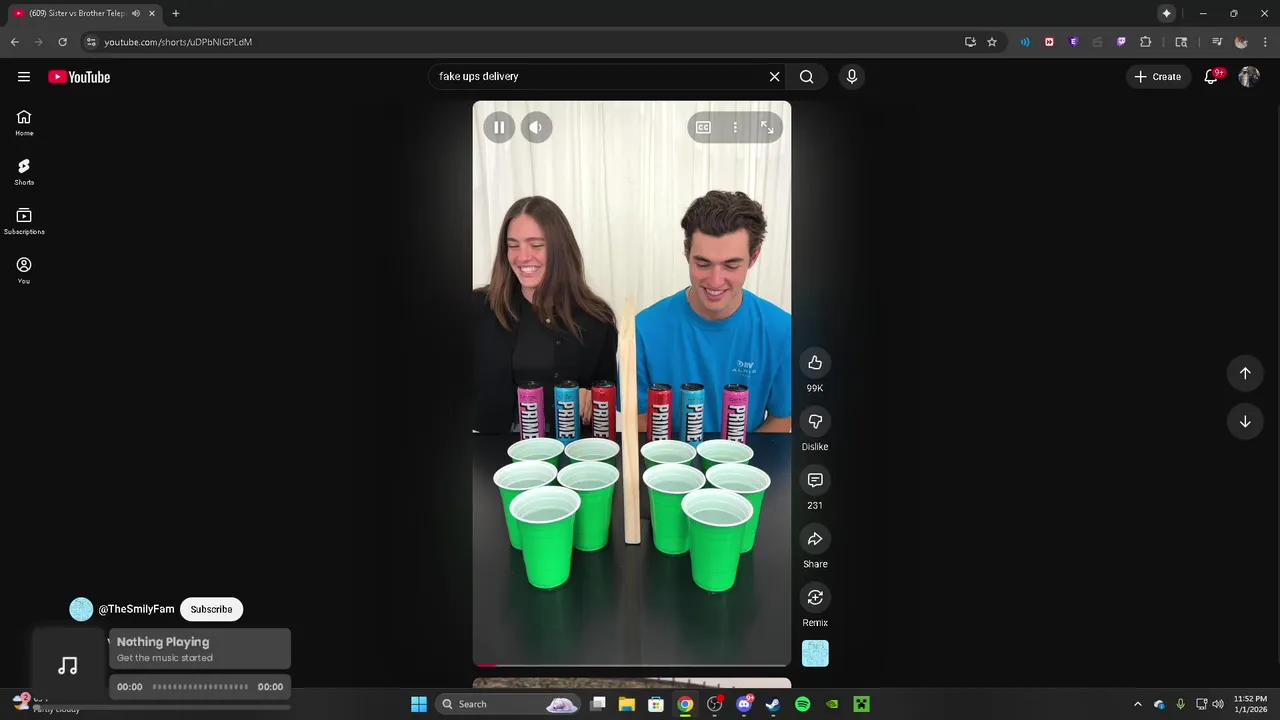Open File Explorer from the taskbar
This screenshot has height=720, width=1280.
(x=627, y=704)
